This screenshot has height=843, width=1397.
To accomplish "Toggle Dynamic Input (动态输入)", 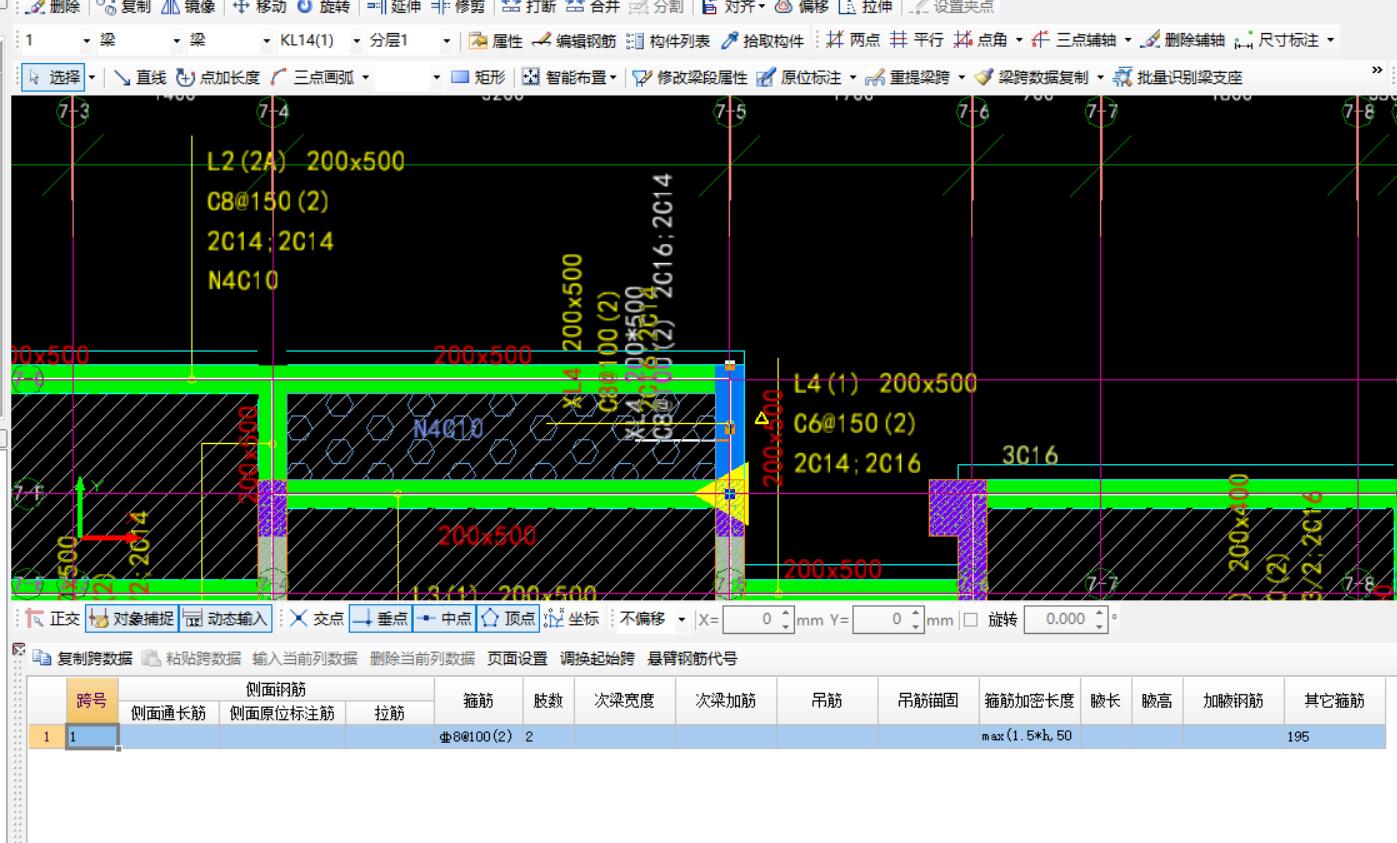I will point(225,619).
